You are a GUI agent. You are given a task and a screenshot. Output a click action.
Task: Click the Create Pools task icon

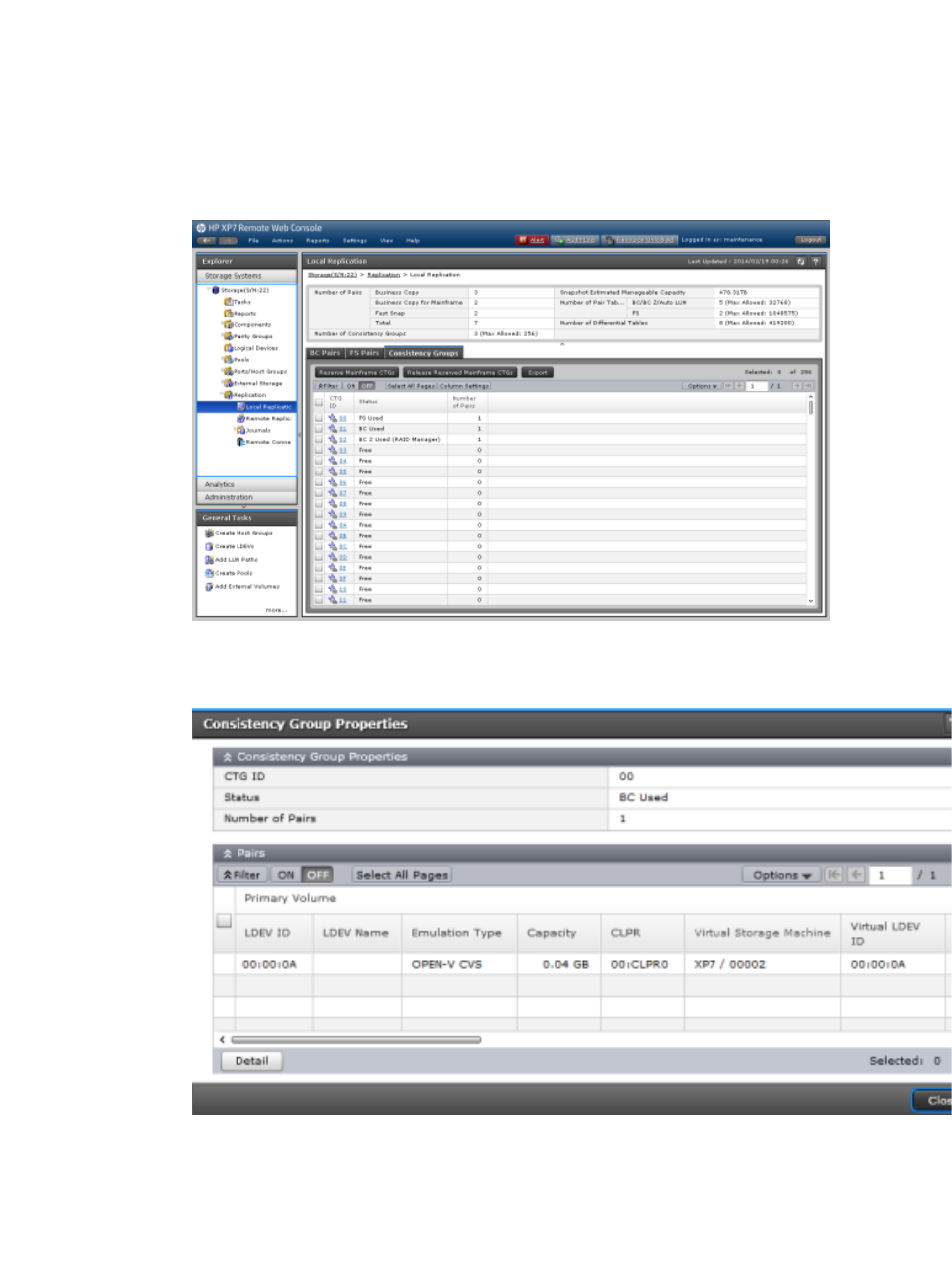[209, 573]
